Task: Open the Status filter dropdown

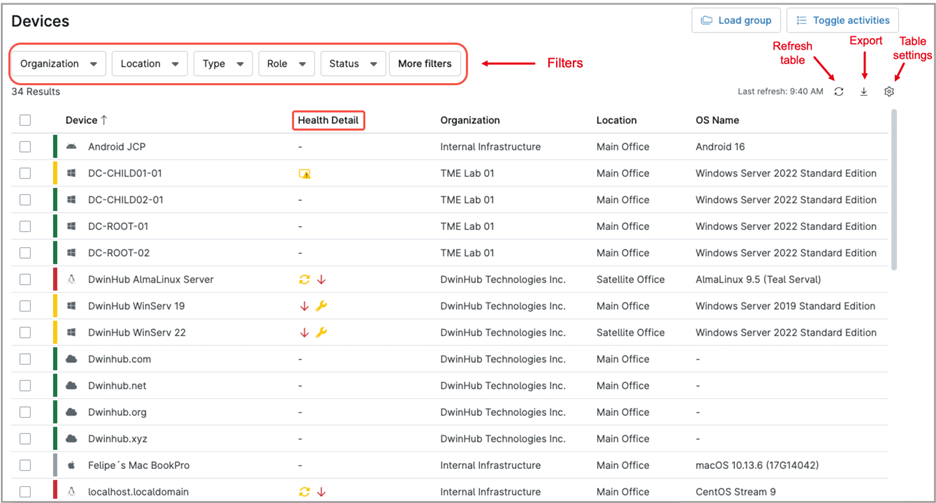Action: tap(352, 64)
